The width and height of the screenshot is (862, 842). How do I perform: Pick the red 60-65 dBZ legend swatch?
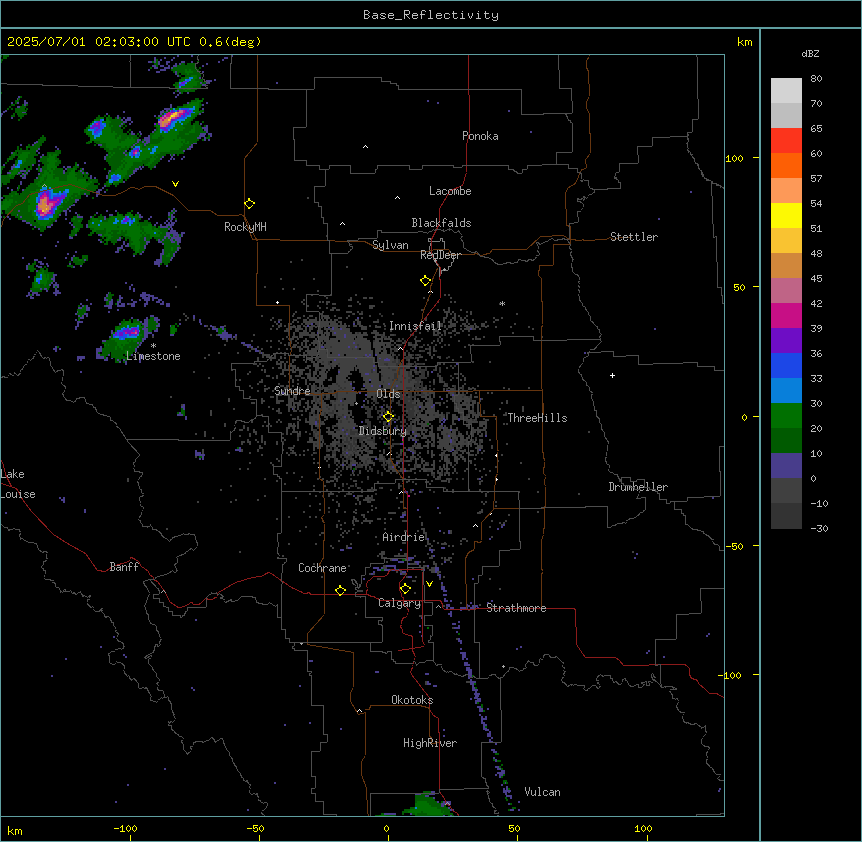pos(786,141)
